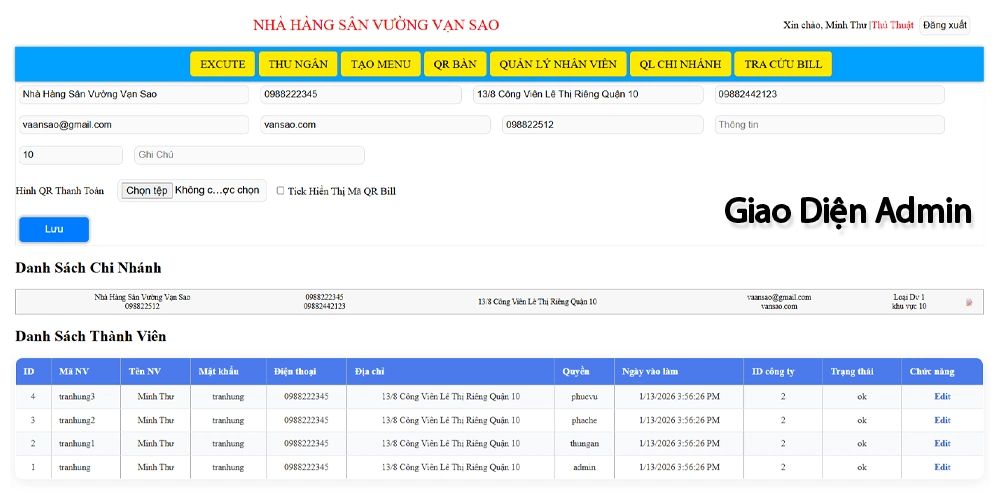Open the TẠO MENU page
1000x500 pixels.
click(x=380, y=64)
